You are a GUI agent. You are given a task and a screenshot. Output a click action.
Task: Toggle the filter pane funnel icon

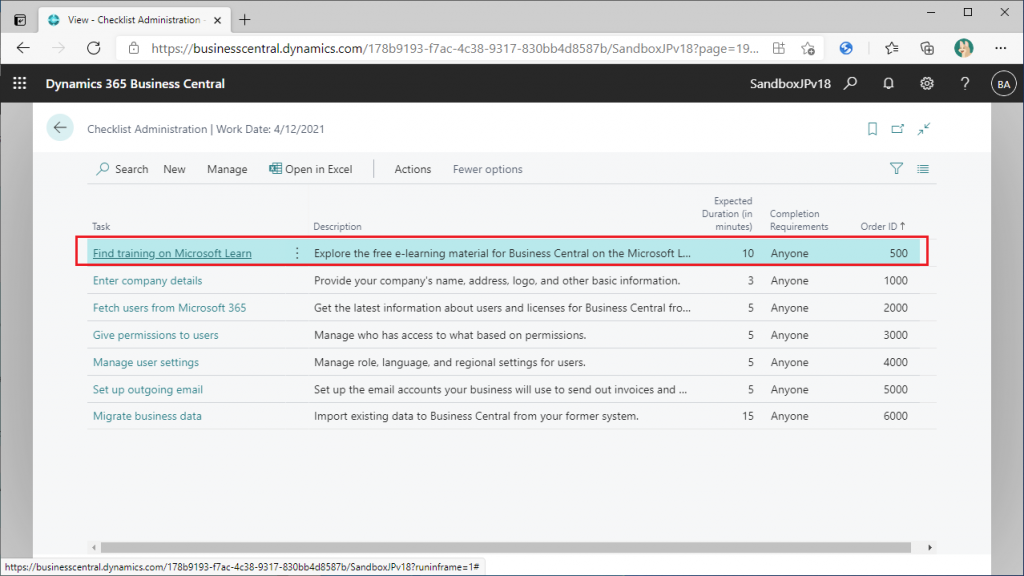point(897,168)
